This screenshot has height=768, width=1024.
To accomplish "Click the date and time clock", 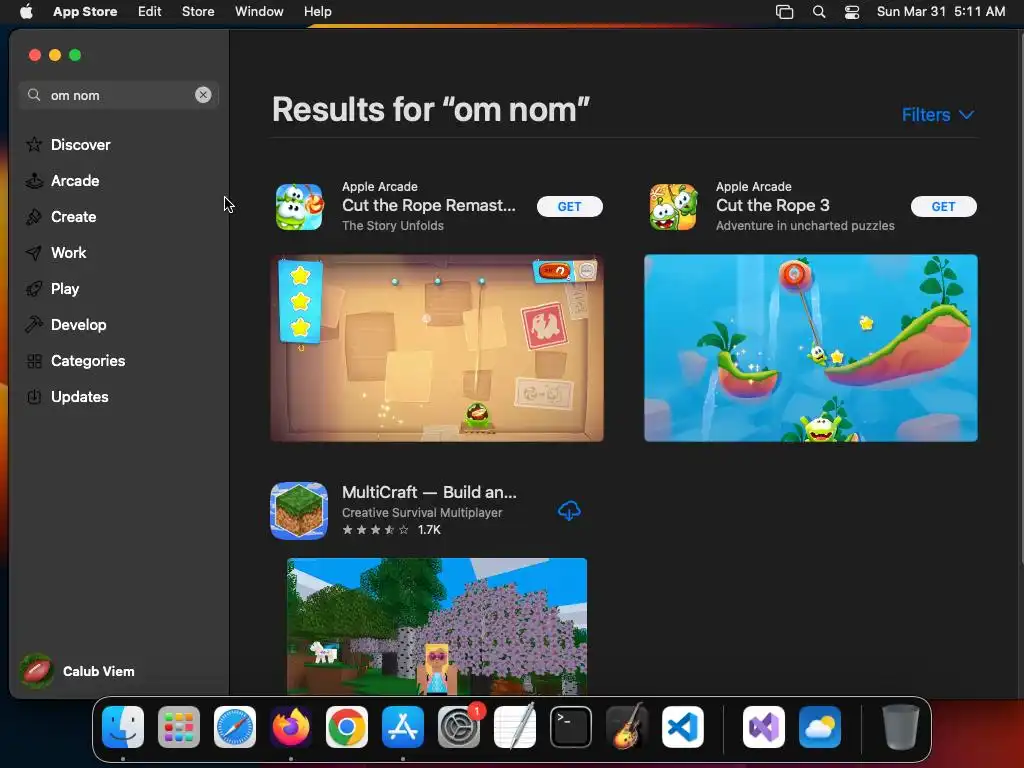I will (x=940, y=11).
